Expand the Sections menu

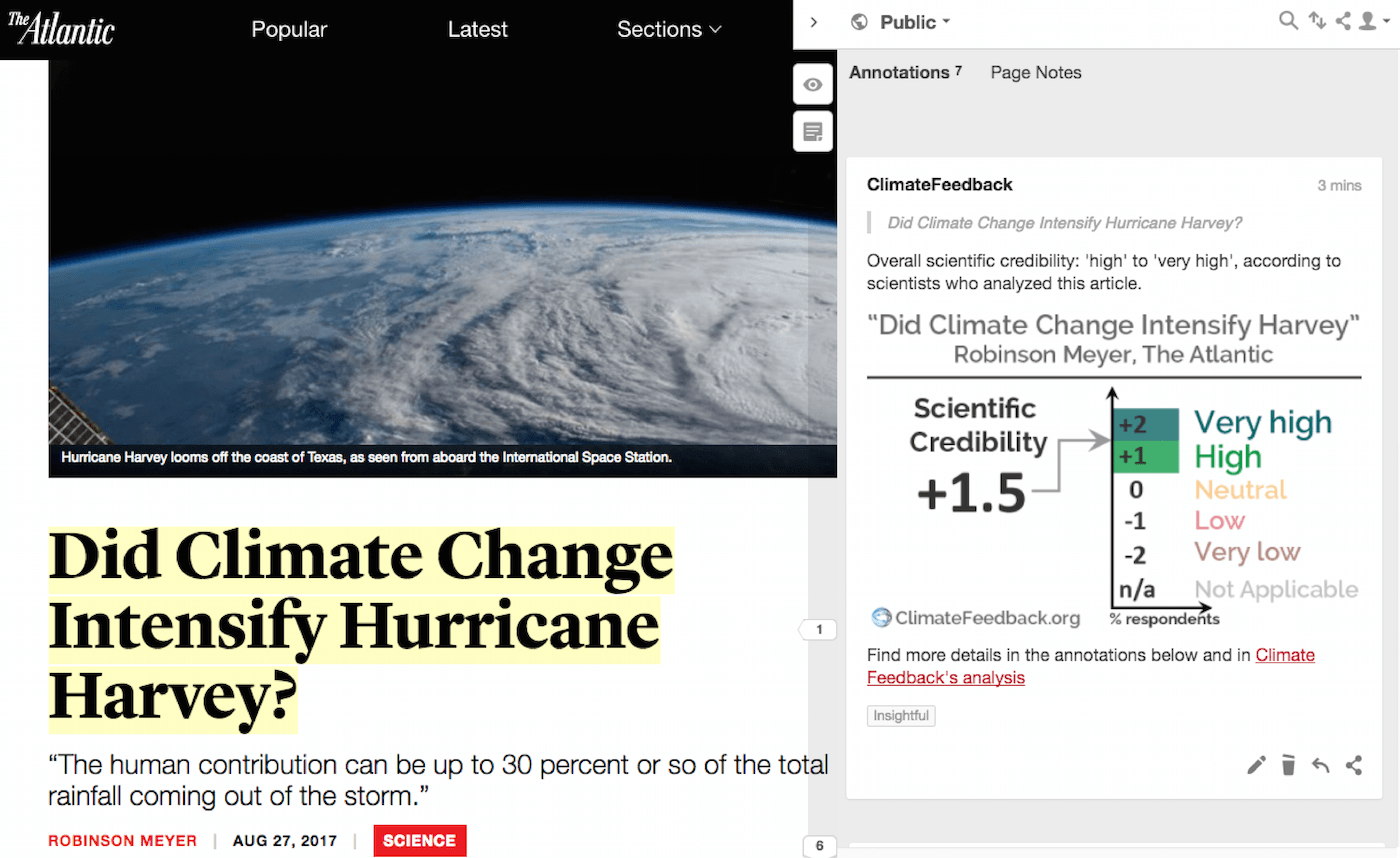click(x=669, y=29)
